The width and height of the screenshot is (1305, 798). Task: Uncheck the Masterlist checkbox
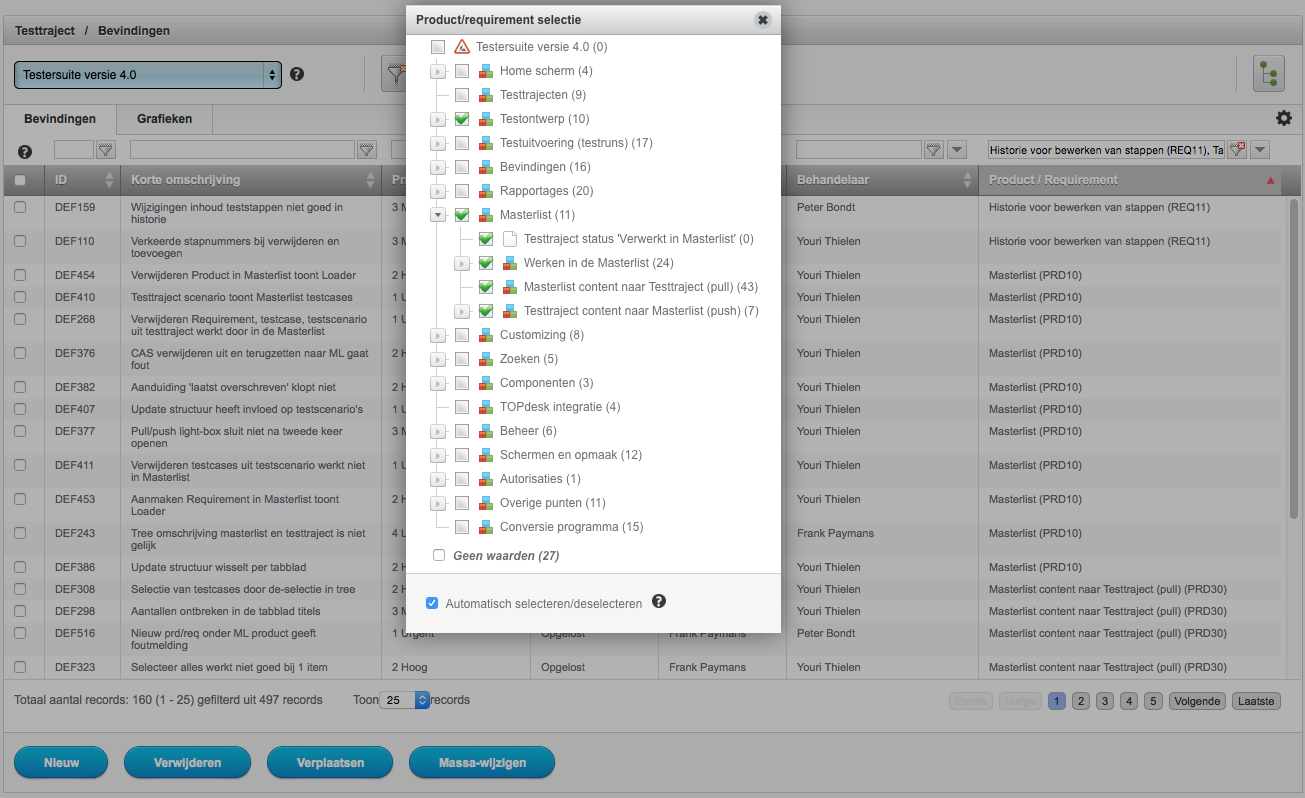coord(462,215)
